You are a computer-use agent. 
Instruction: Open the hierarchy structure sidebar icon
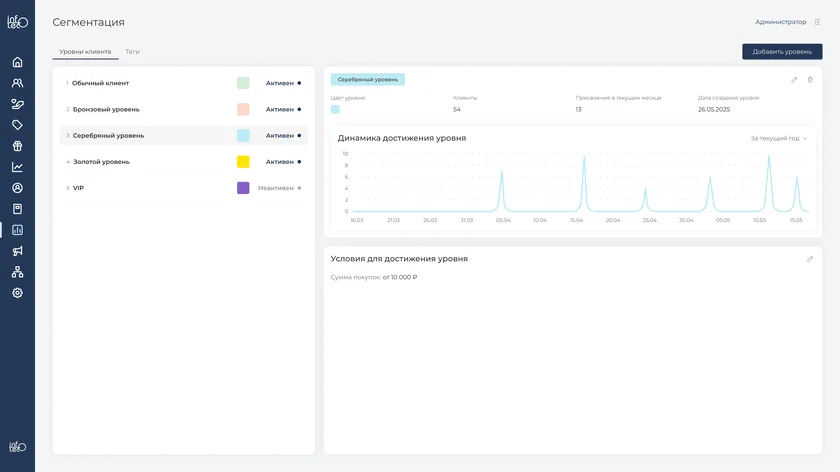17,272
